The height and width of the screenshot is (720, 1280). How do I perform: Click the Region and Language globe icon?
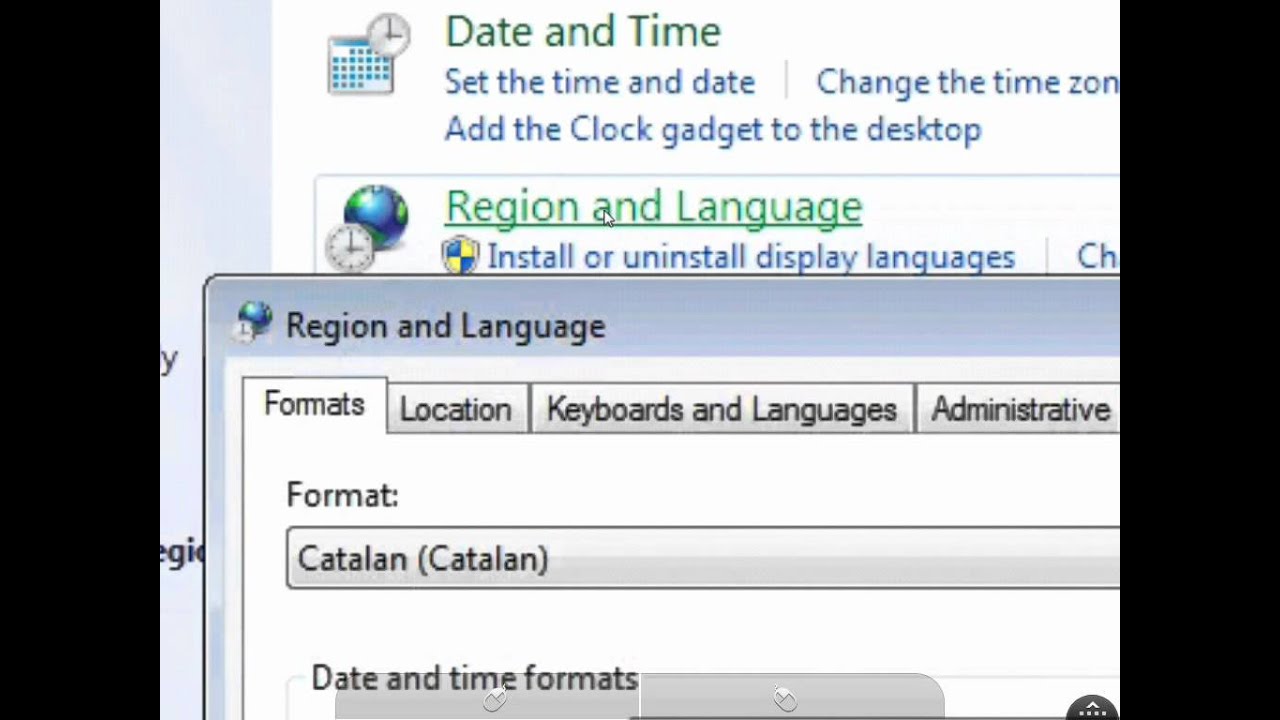click(374, 226)
